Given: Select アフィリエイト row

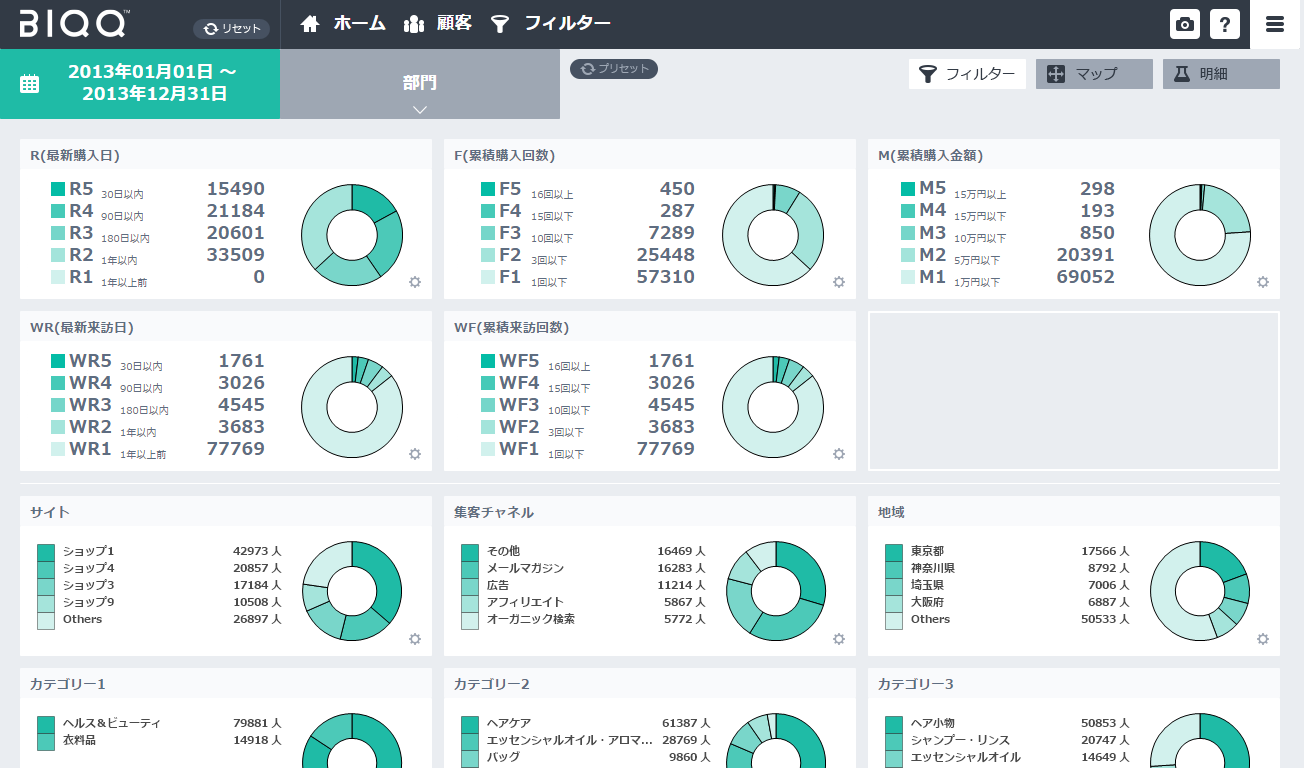Looking at the screenshot, I should tap(525, 602).
